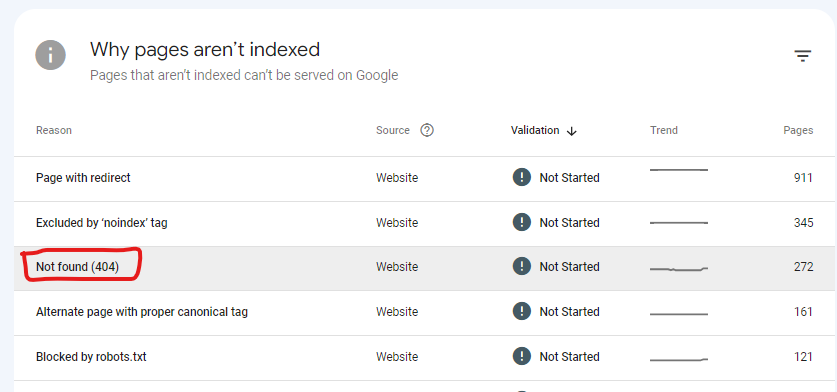Click Not Started status for noindex tag row
This screenshot has height=392, width=837.
point(569,223)
